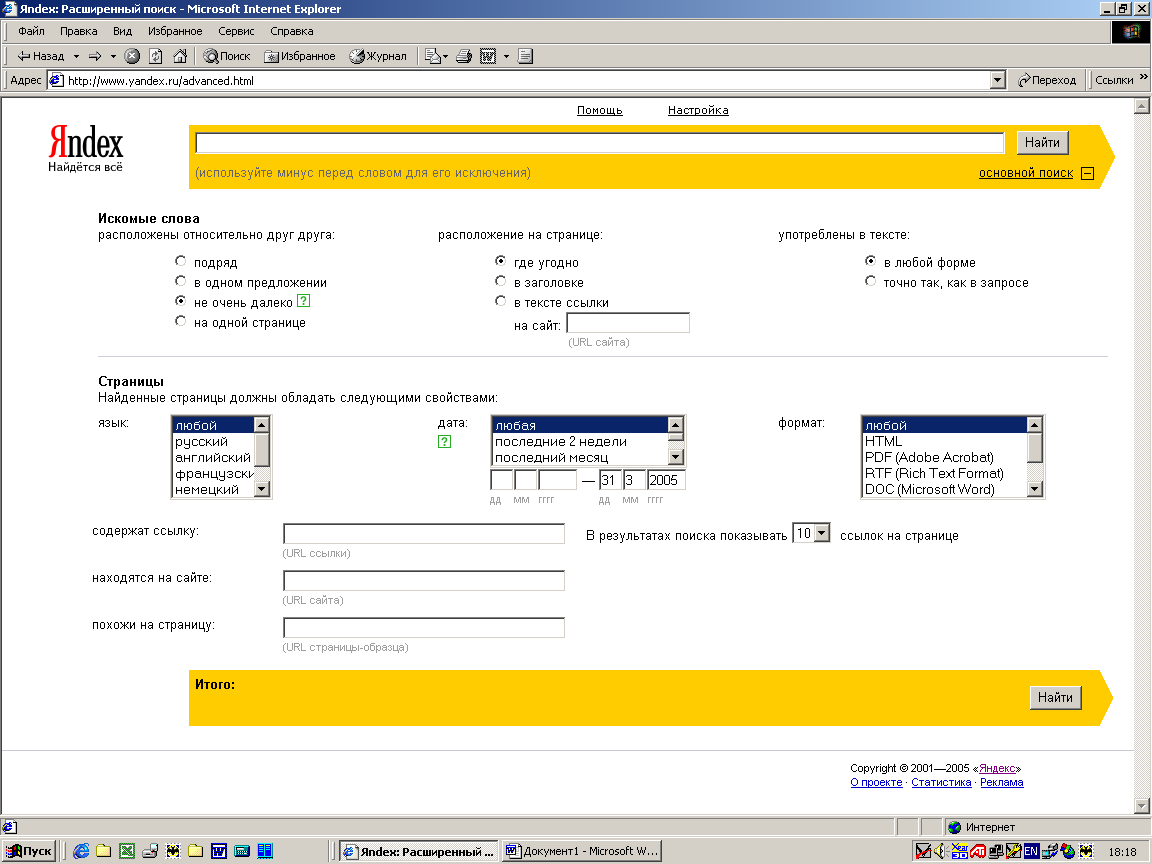
Task: Click the speaker volume tray icon
Action: pos(940,851)
